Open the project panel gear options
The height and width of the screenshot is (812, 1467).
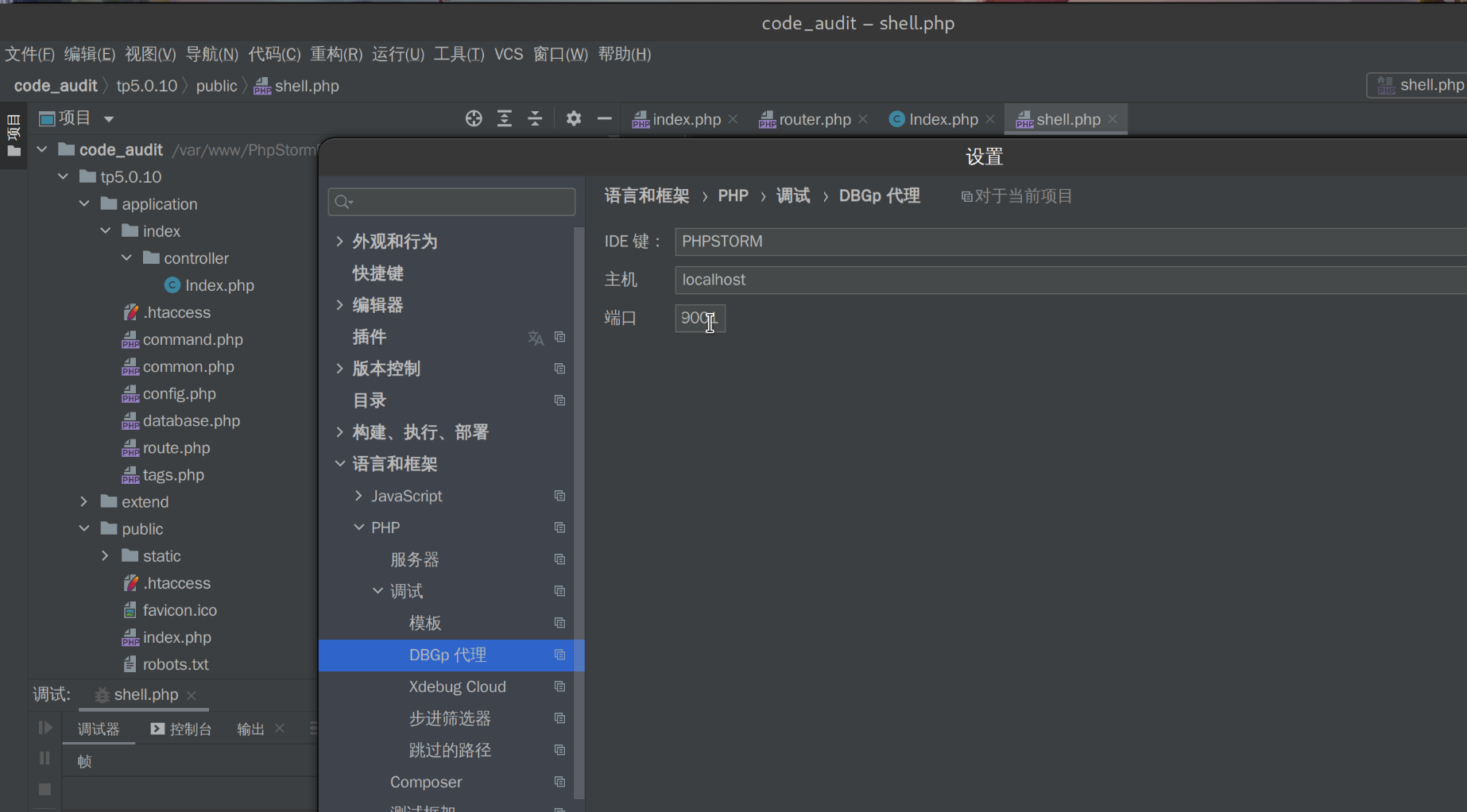pos(574,118)
